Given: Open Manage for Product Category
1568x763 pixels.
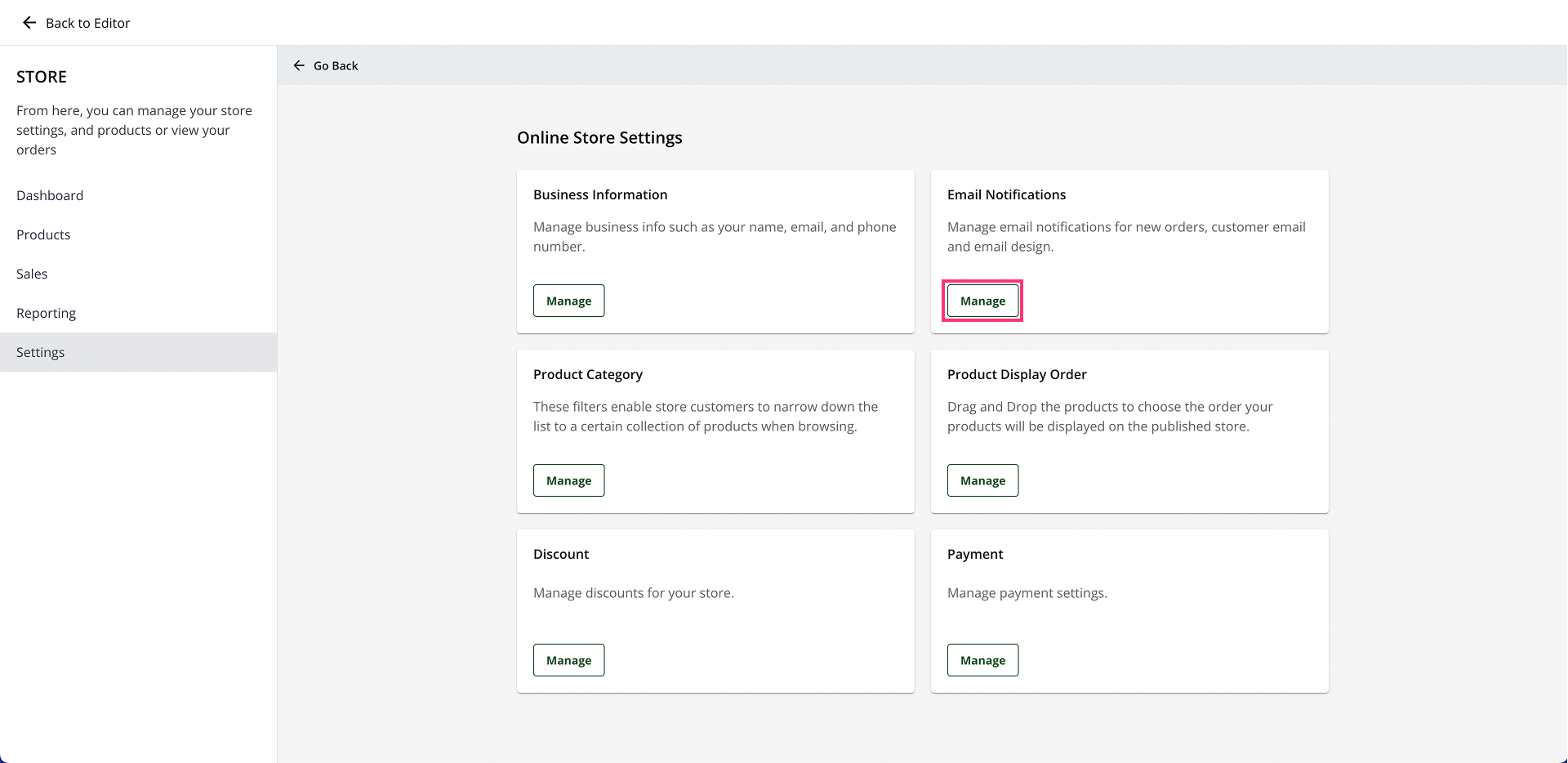Looking at the screenshot, I should (568, 480).
